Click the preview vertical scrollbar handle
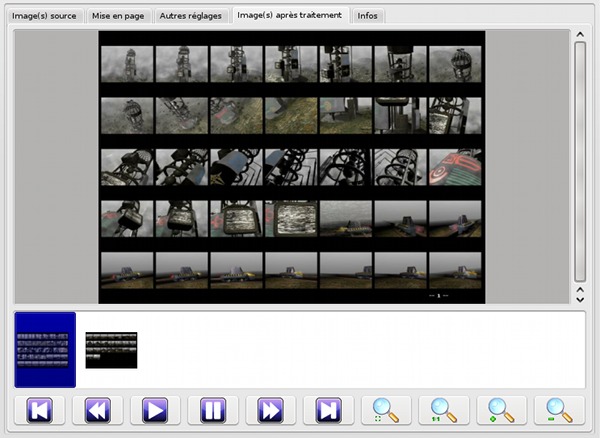This screenshot has height=438, width=600. (x=580, y=161)
